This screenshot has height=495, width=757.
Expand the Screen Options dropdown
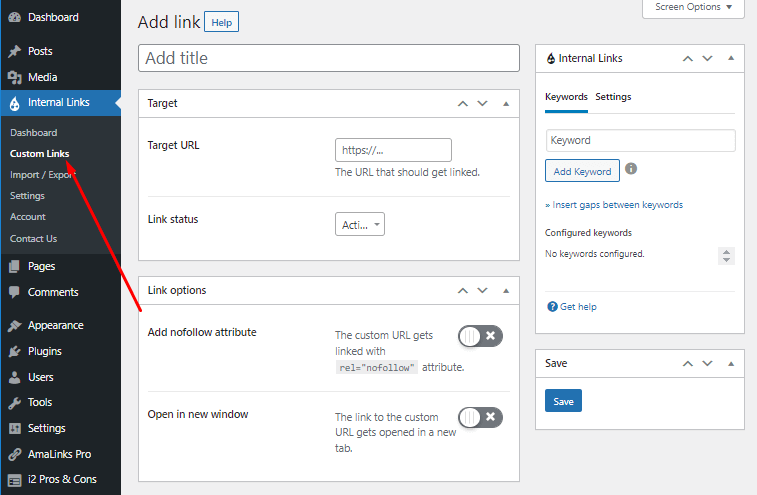click(693, 7)
